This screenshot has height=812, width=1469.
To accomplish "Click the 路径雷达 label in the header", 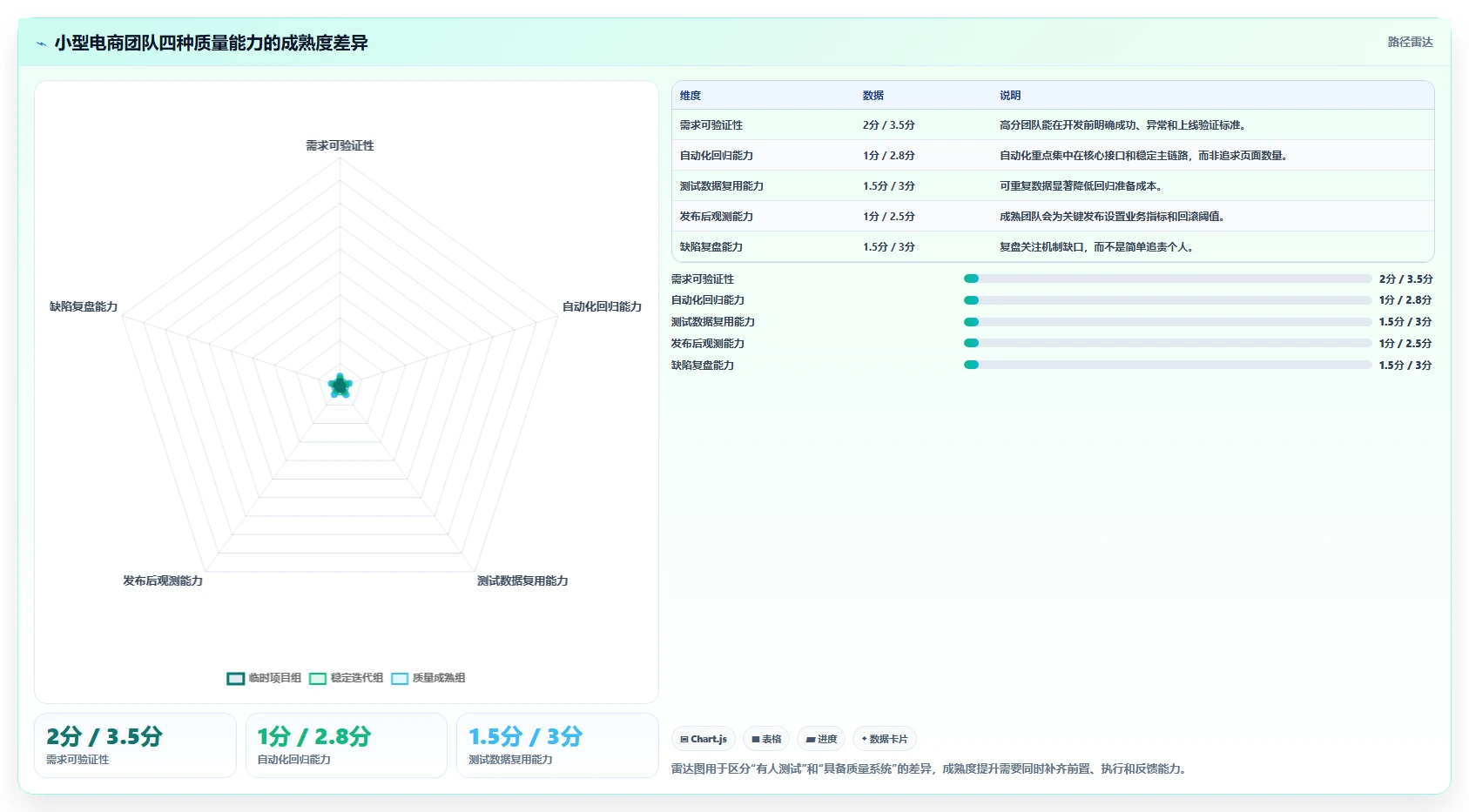I will 1410,42.
